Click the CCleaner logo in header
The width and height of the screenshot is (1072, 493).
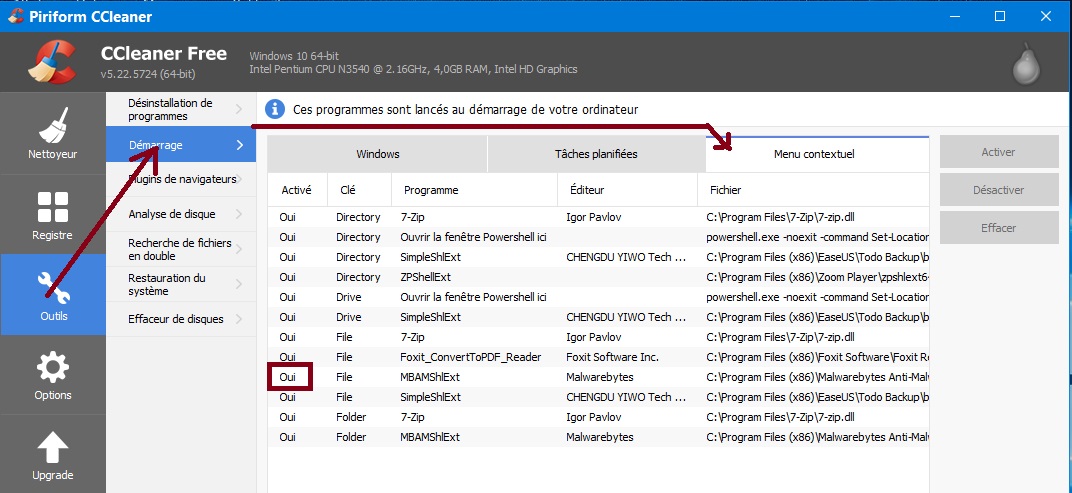pyautogui.click(x=52, y=61)
